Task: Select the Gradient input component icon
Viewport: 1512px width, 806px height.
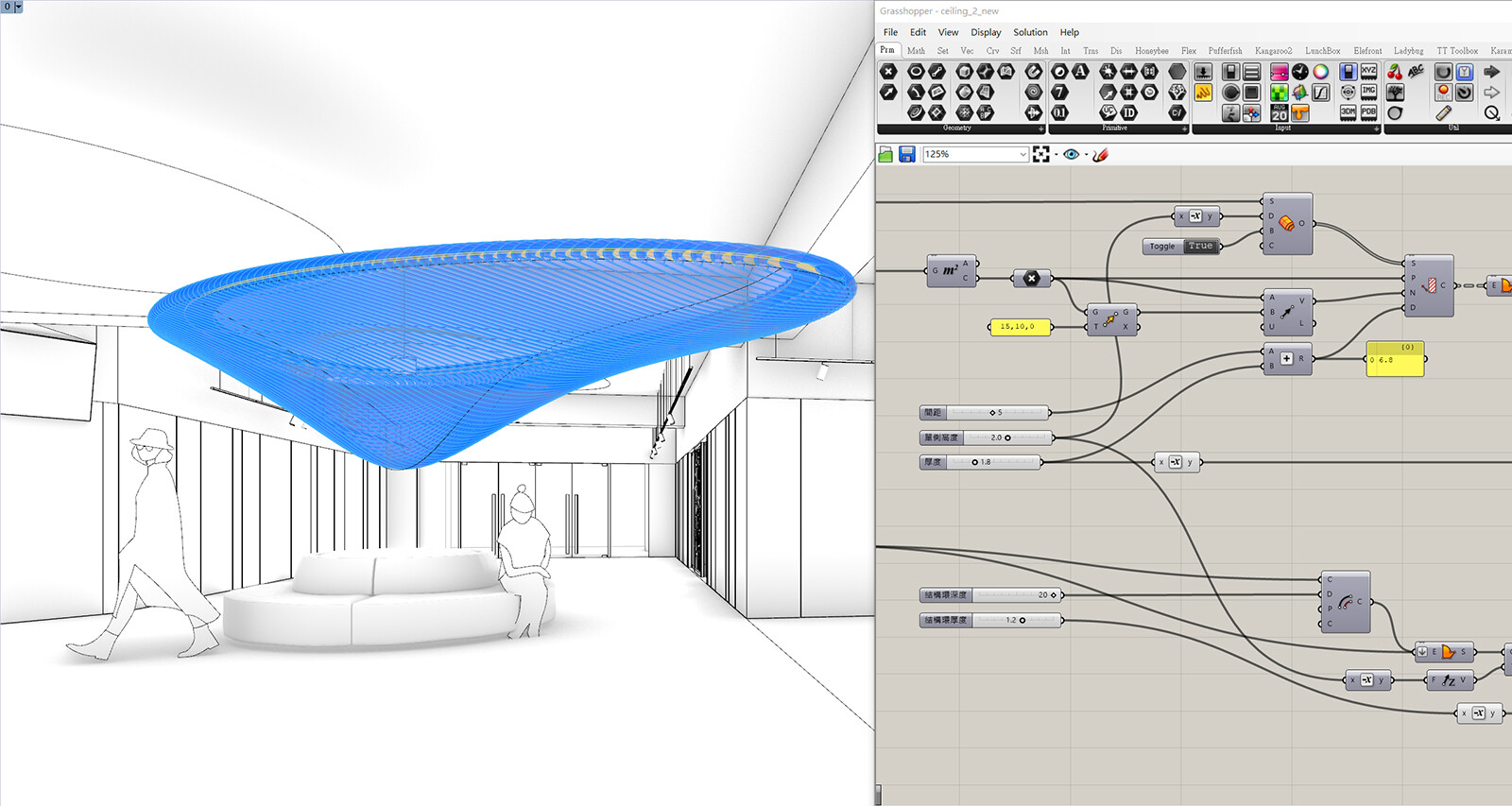Action: [1280, 72]
